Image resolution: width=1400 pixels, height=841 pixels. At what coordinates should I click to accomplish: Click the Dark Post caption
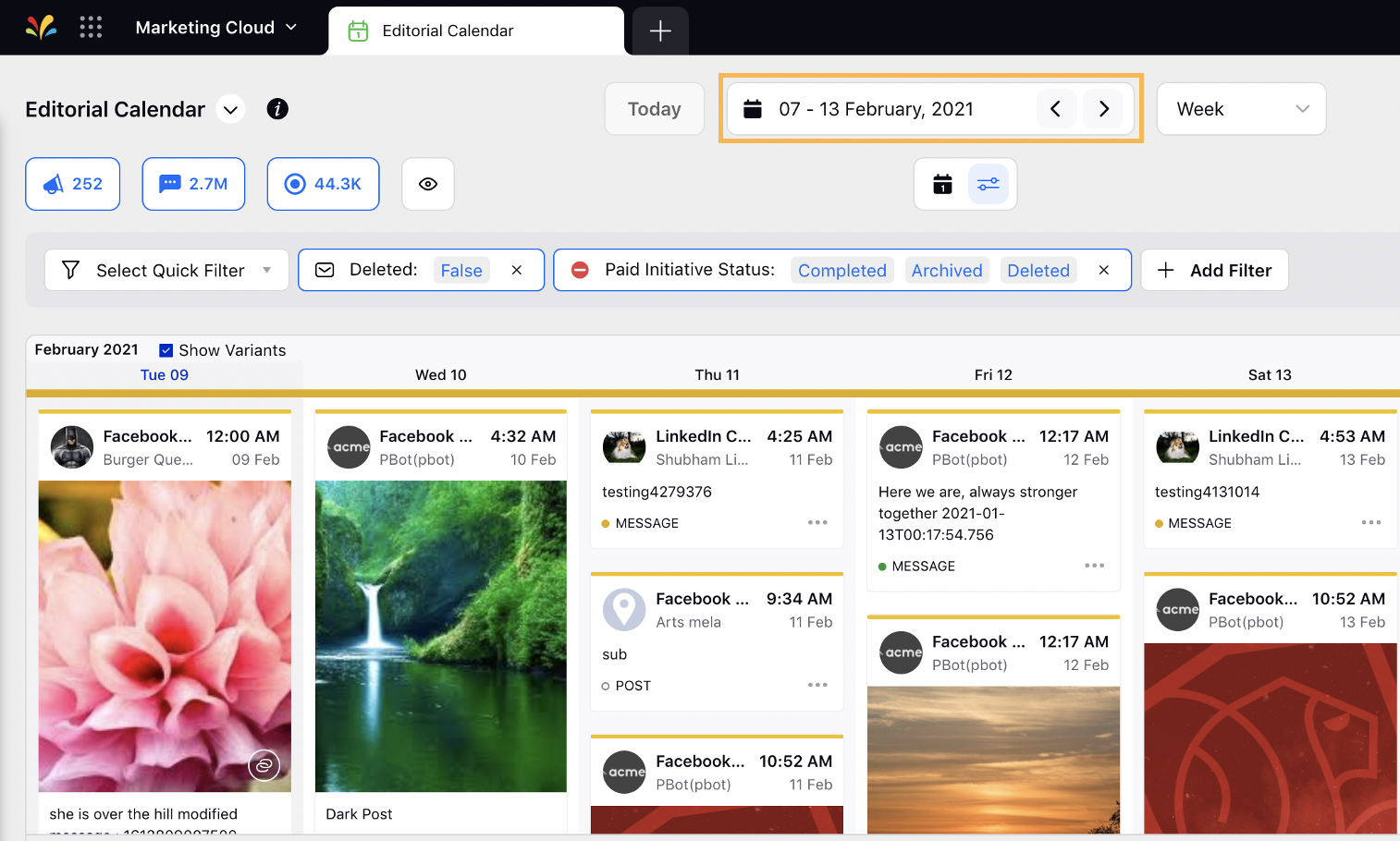359,814
